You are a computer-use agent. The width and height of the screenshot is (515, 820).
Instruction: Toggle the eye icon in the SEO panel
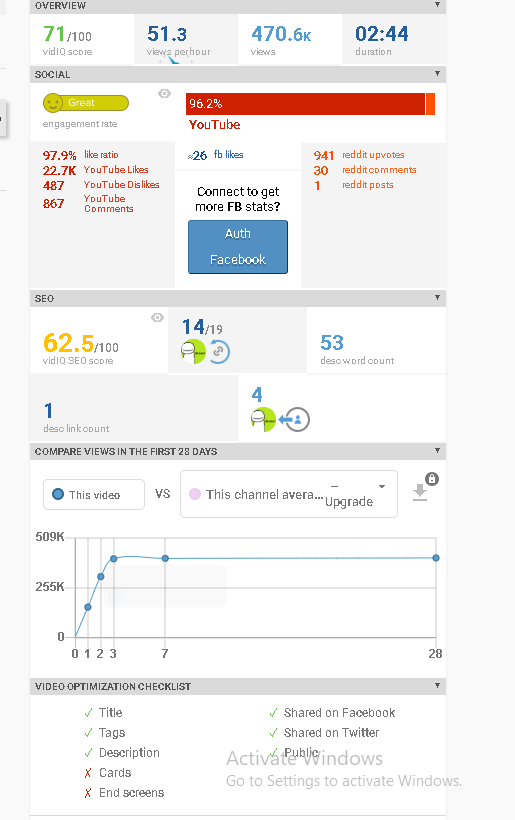coord(157,317)
